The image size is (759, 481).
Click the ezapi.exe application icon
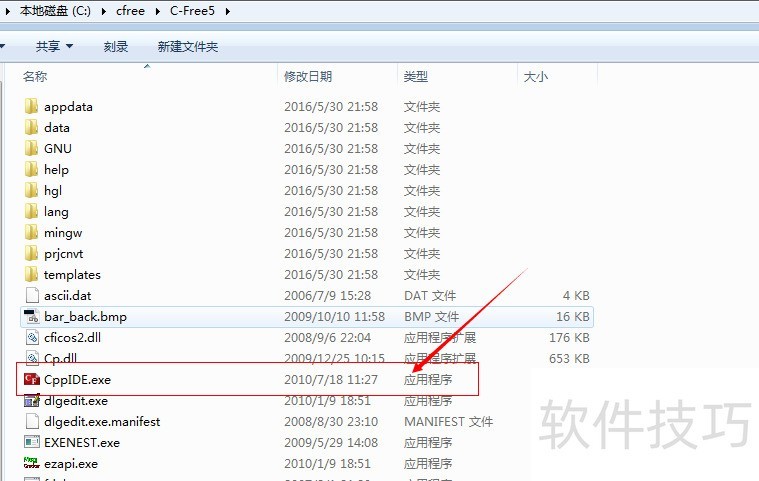[x=32, y=463]
